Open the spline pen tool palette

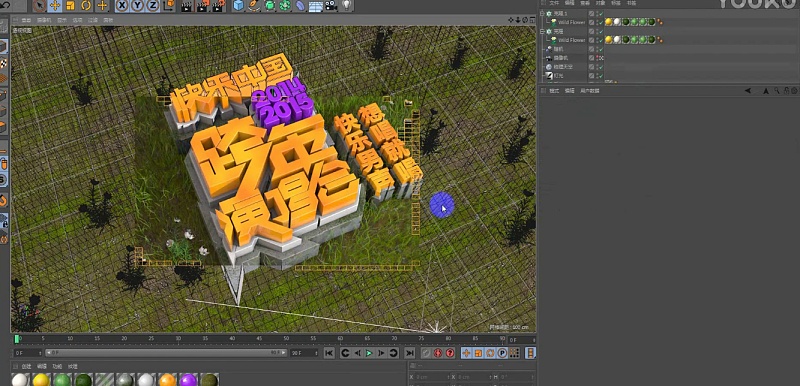254,6
